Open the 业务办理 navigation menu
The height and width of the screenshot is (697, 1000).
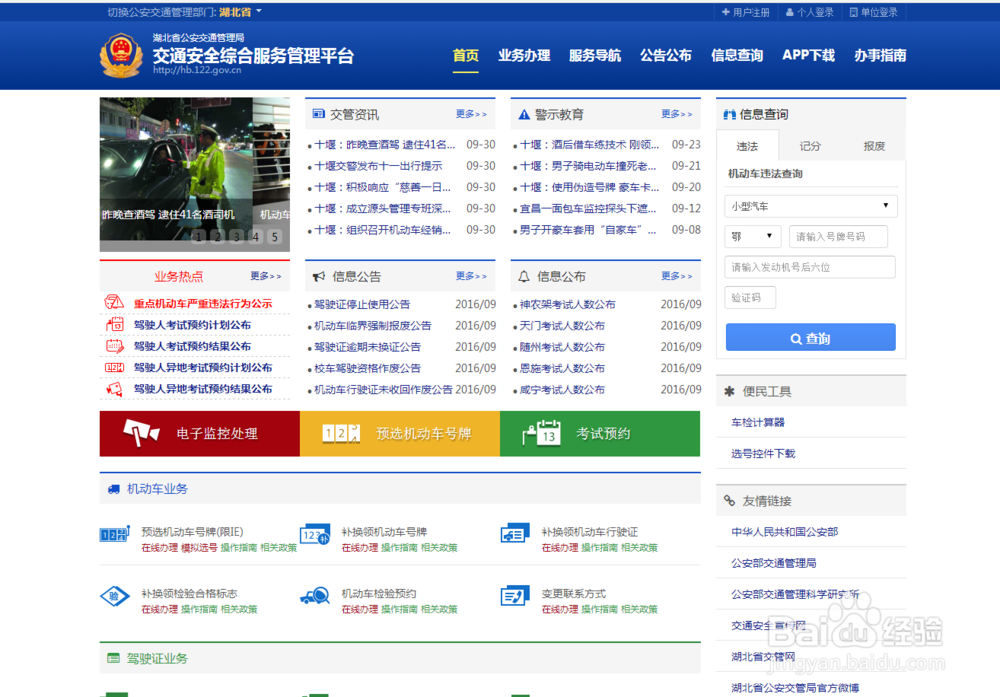(x=524, y=56)
